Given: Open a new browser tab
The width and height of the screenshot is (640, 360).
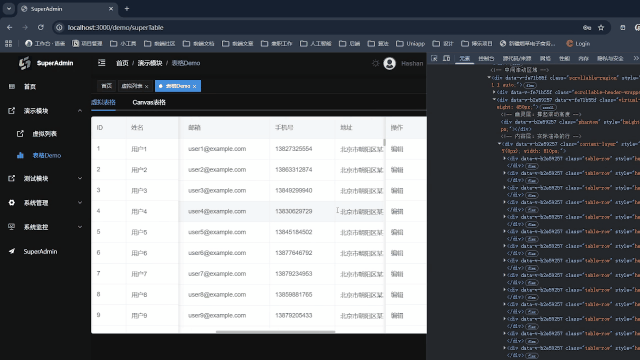Looking at the screenshot, I should [127, 9].
